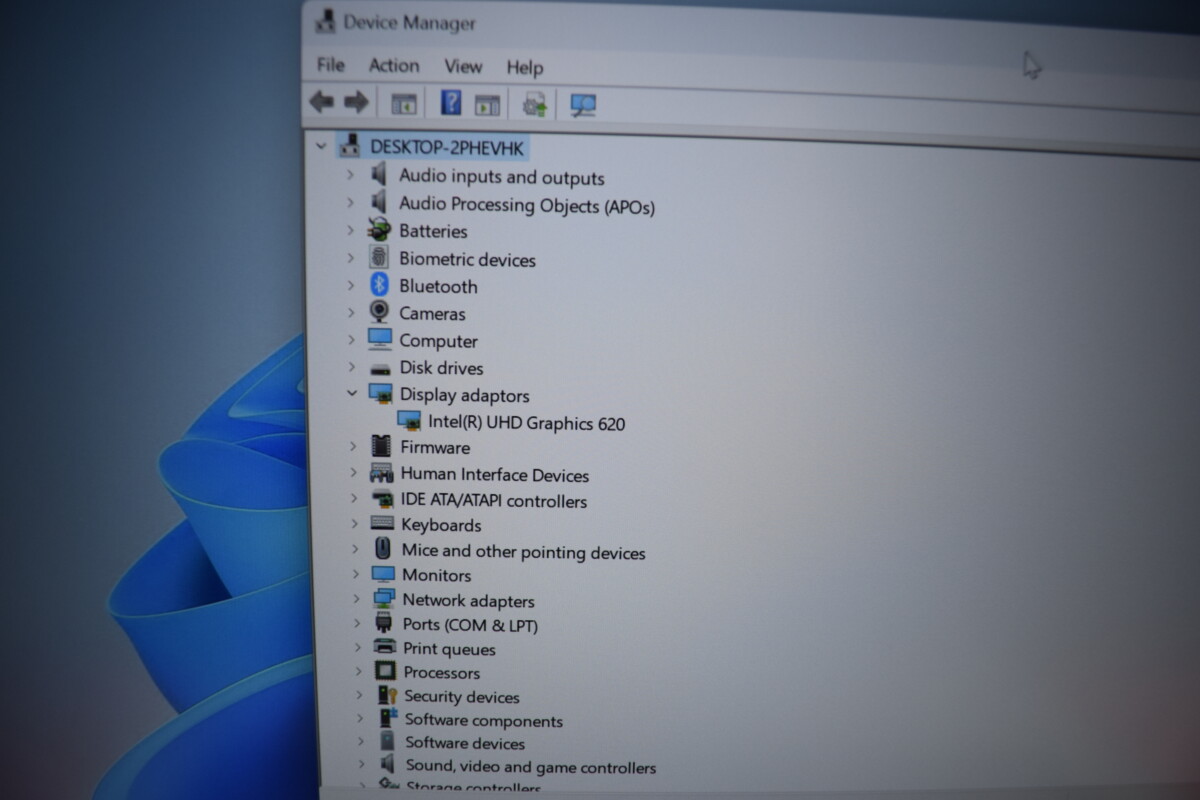Expand the Processors node arrow
This screenshot has width=1200, height=800.
pyautogui.click(x=357, y=671)
